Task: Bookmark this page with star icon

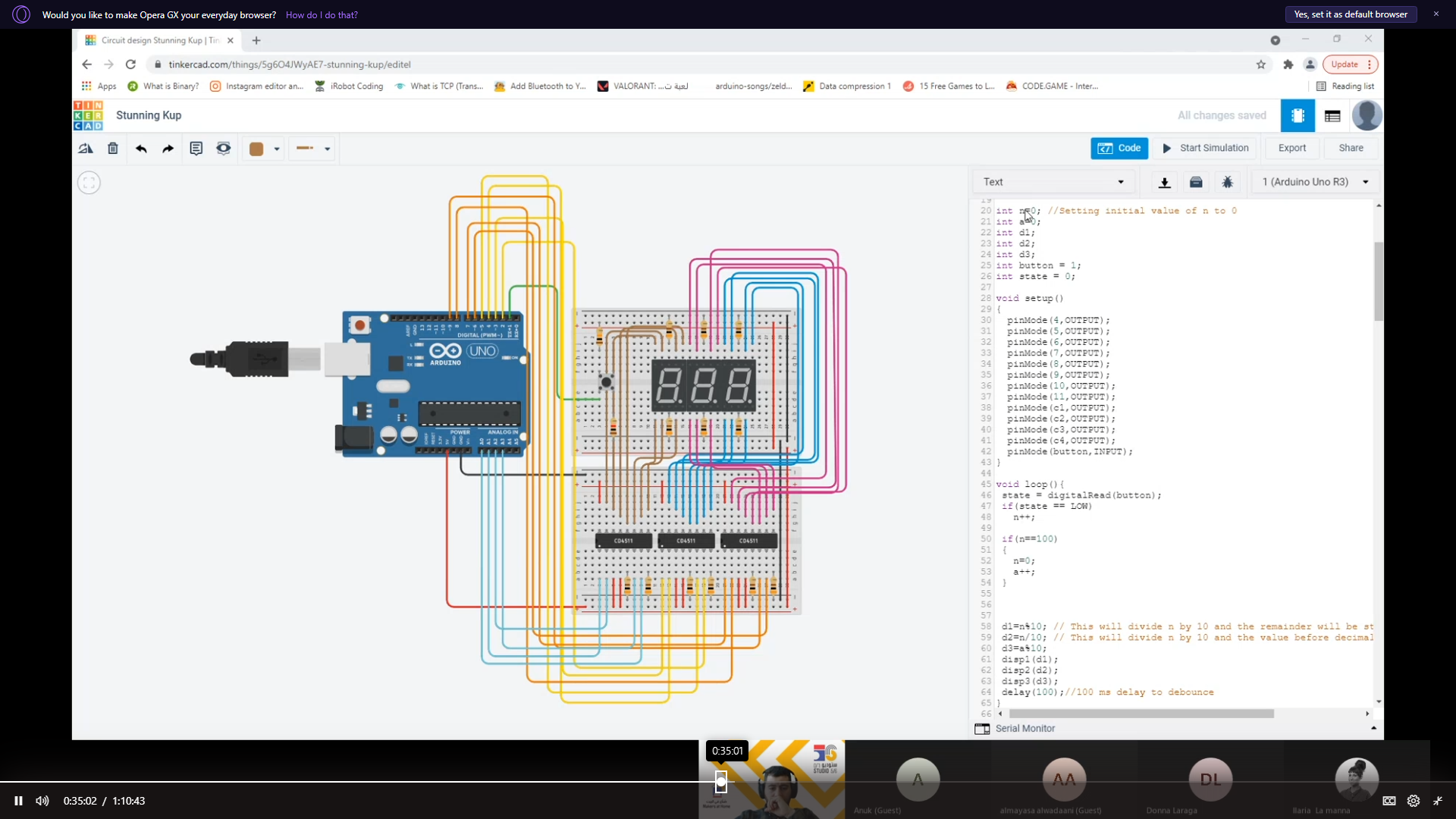Action: pyautogui.click(x=1261, y=64)
